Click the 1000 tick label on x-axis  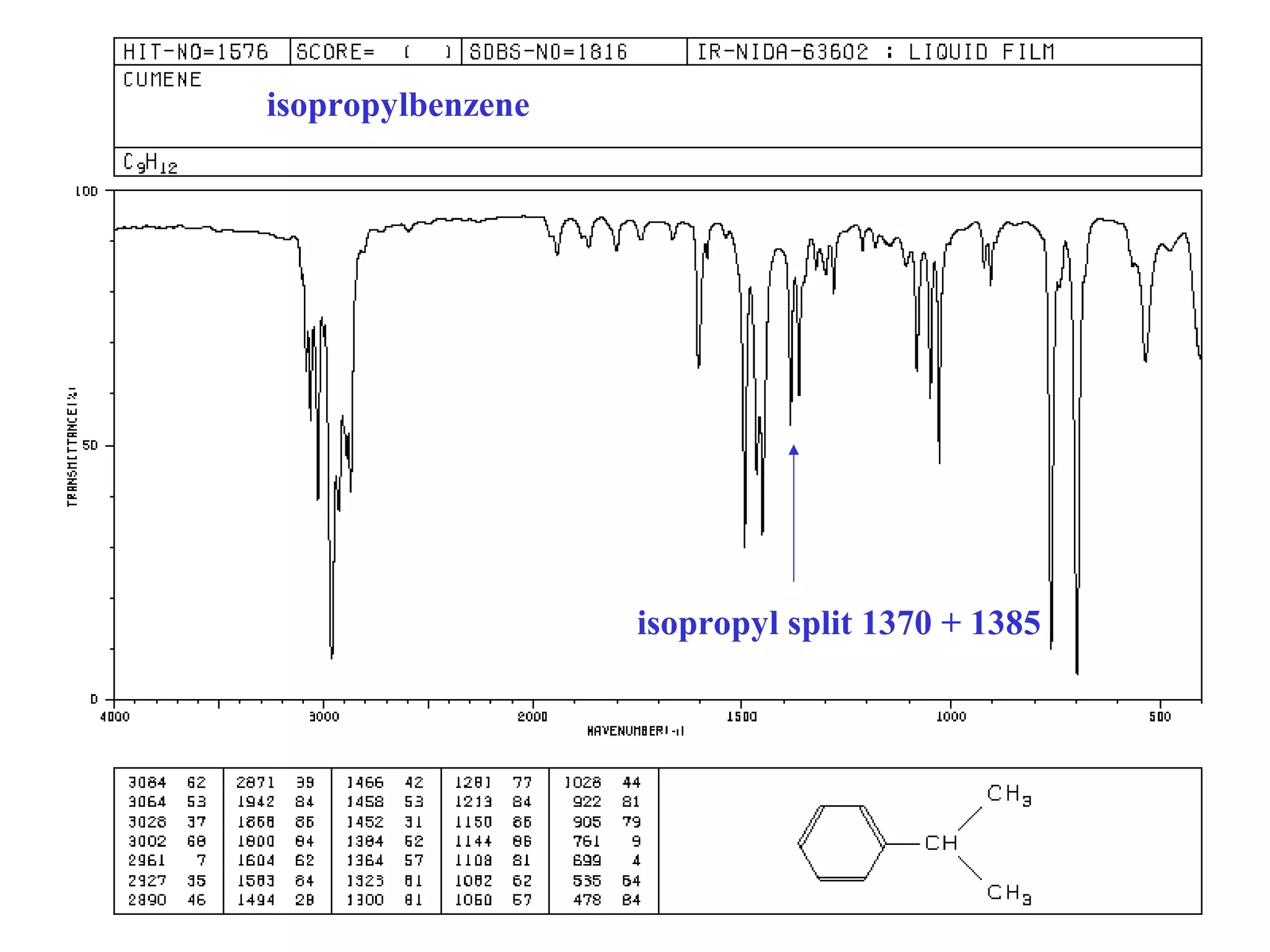click(x=951, y=717)
